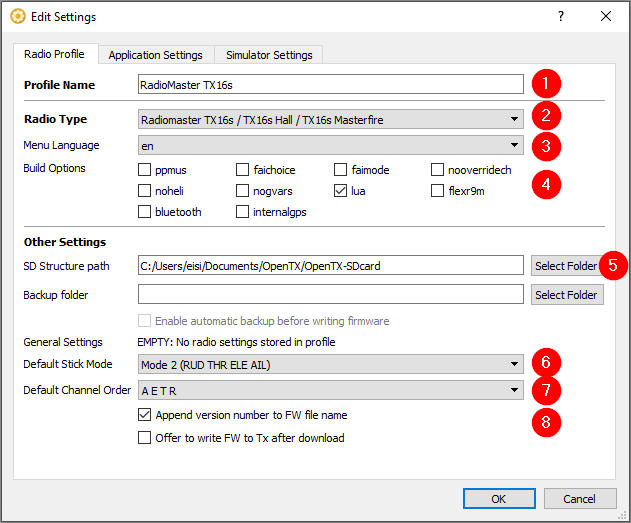Open the Application Settings tab
Image resolution: width=631 pixels, height=523 pixels.
(x=156, y=55)
